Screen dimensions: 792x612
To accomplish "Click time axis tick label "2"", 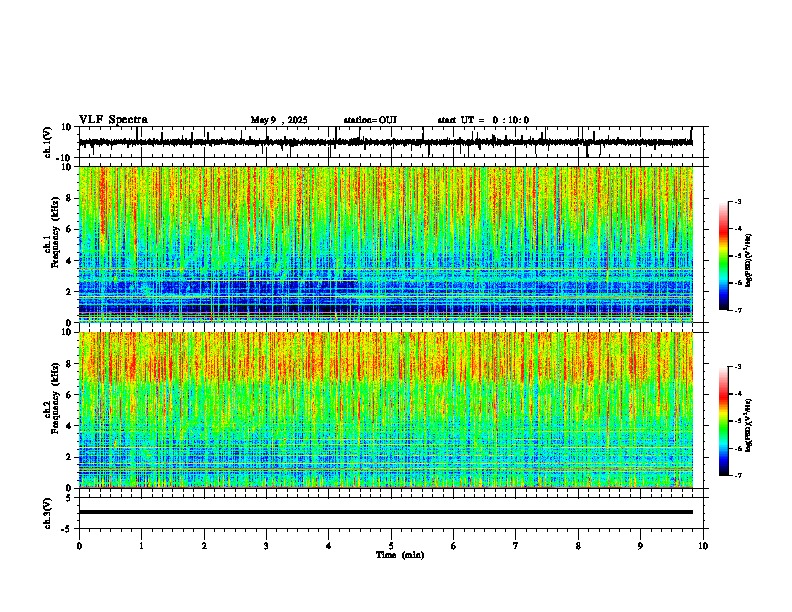I will [x=204, y=546].
